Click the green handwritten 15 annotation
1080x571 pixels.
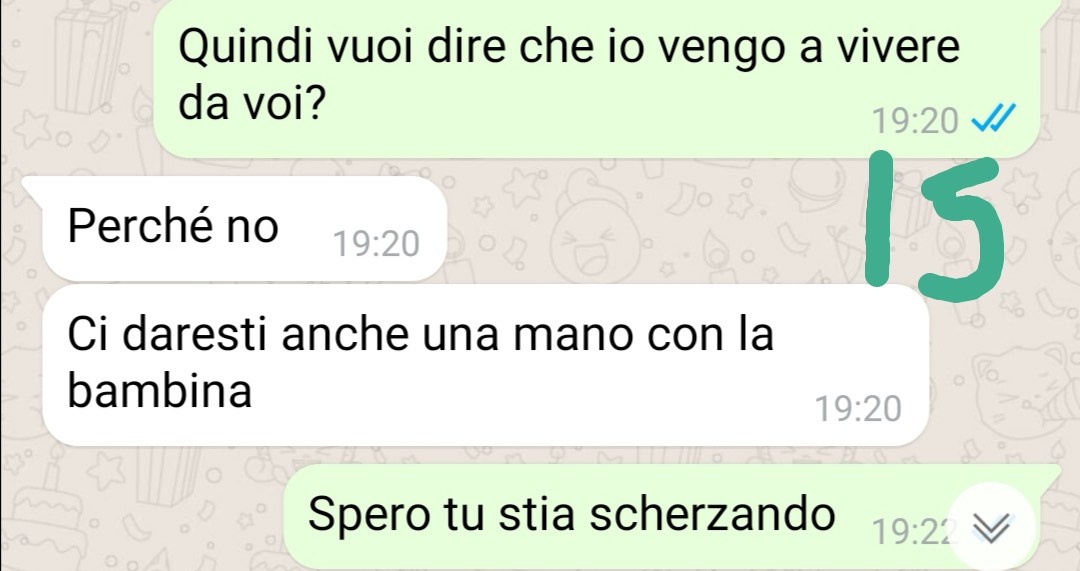pyautogui.click(x=933, y=226)
